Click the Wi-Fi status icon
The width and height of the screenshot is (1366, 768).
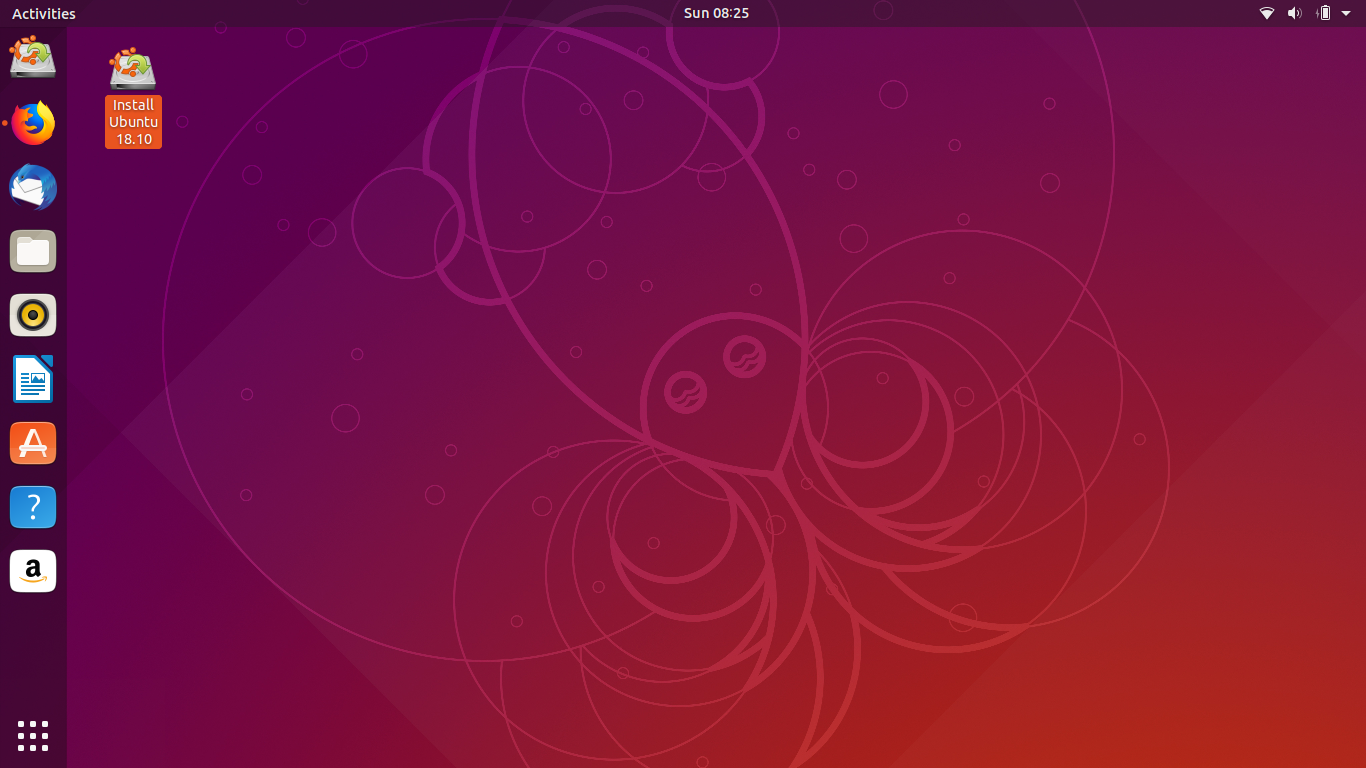click(x=1266, y=13)
